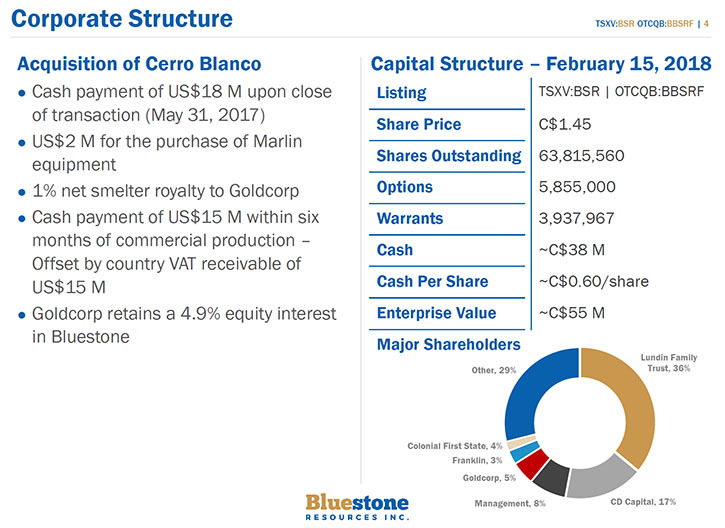Click the Cash row label
Viewport: 725px width, 528px height.
coord(394,250)
